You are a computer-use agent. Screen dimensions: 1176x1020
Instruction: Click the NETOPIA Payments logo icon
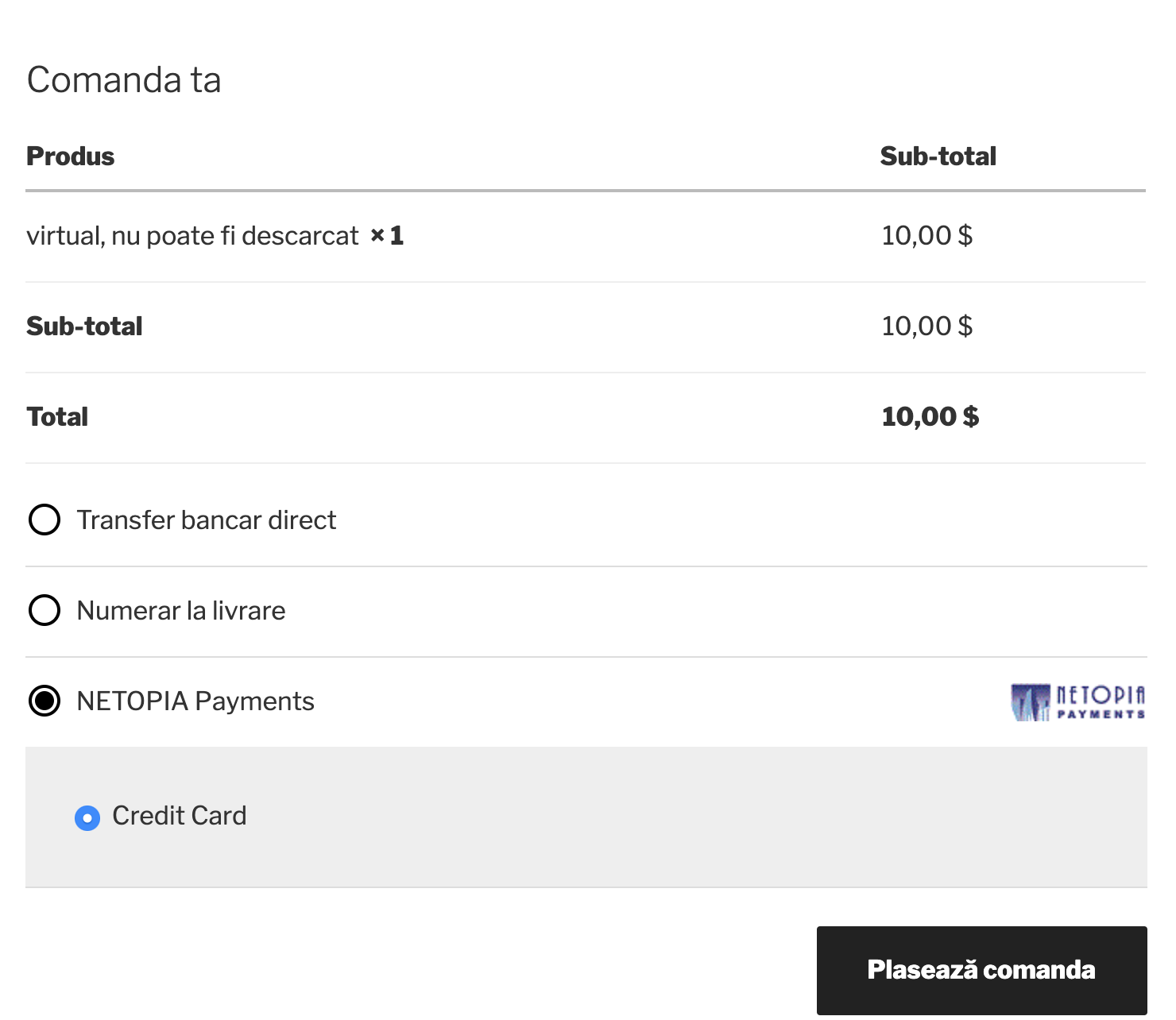click(1078, 702)
